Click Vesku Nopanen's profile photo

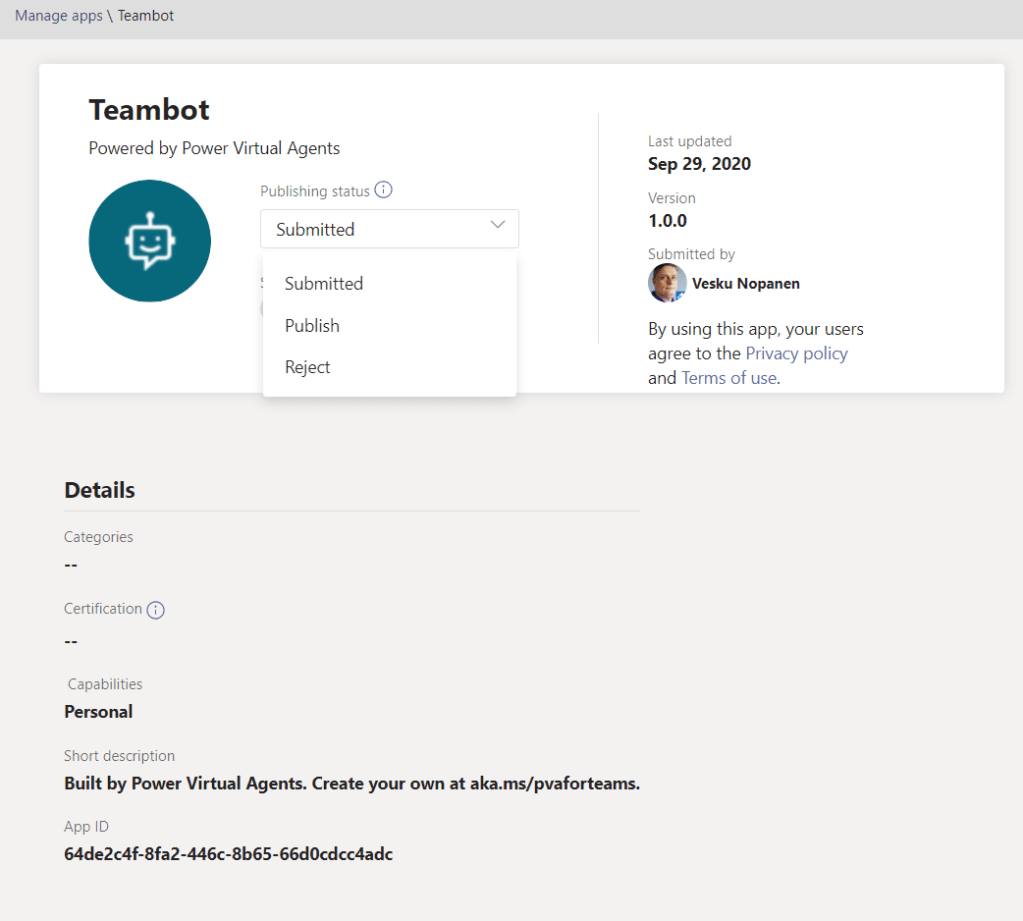667,283
